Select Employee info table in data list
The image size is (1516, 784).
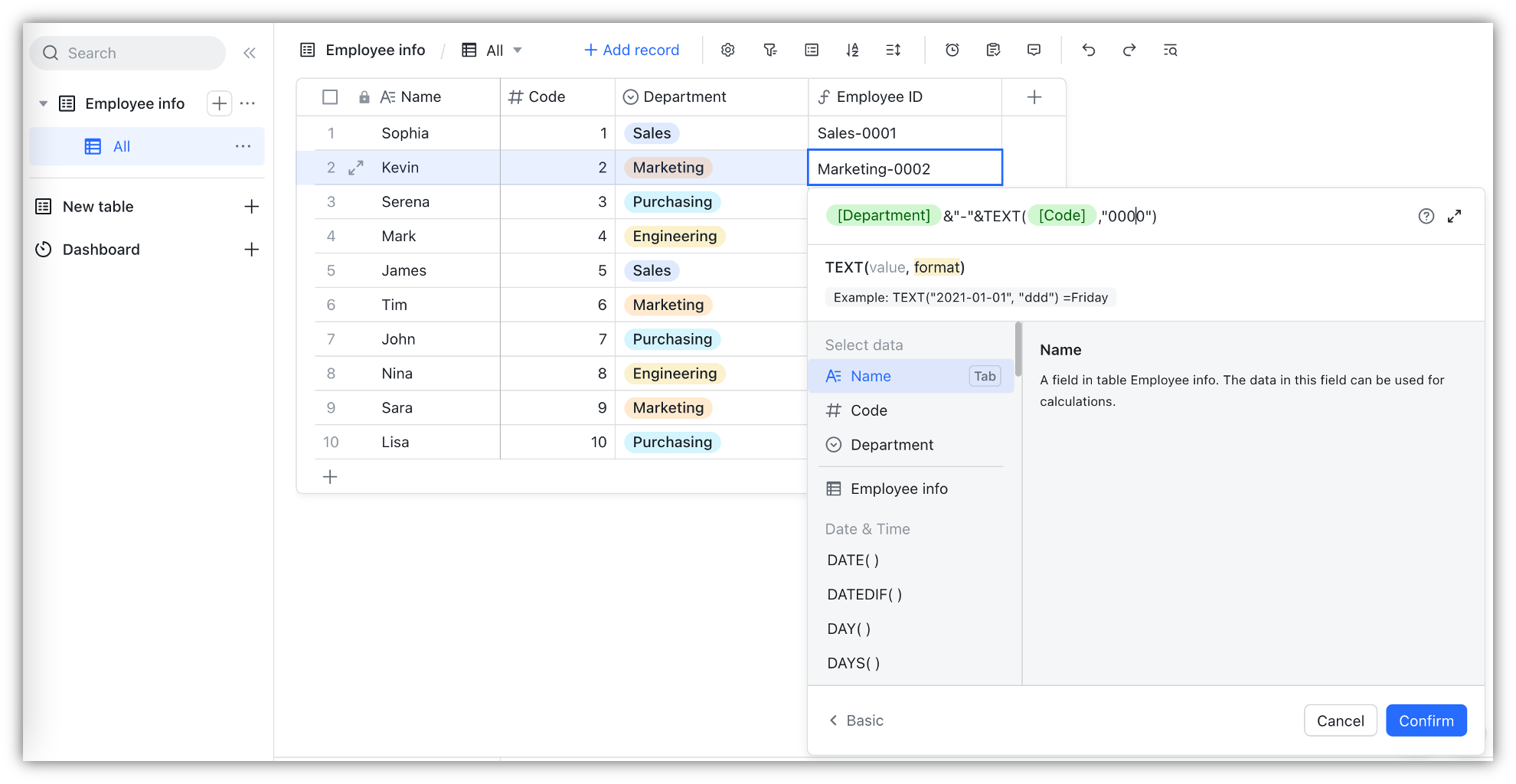point(911,488)
